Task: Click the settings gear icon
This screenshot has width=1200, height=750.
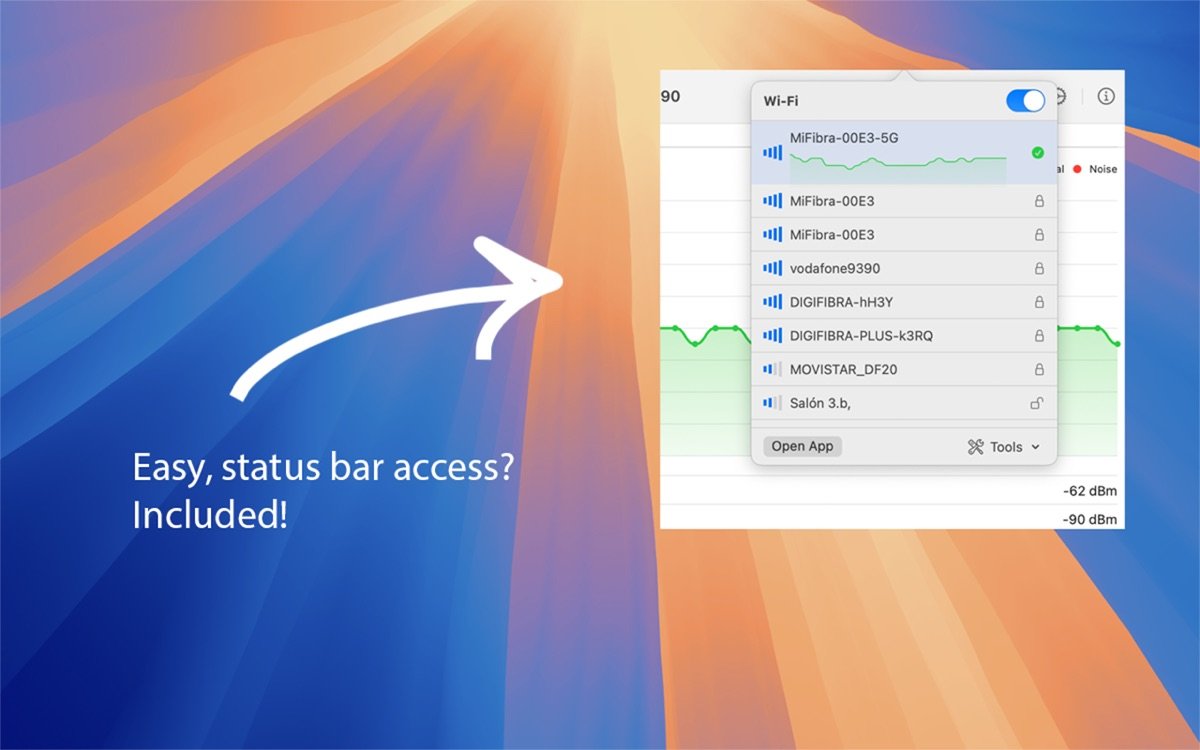Action: (x=1060, y=97)
